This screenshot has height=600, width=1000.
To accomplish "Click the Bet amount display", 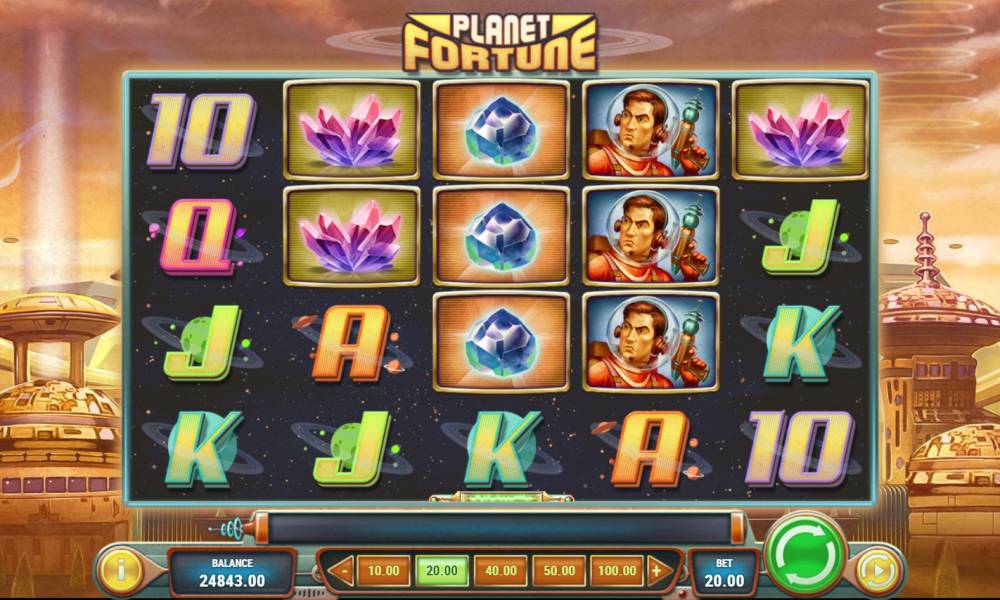I will point(724,572).
